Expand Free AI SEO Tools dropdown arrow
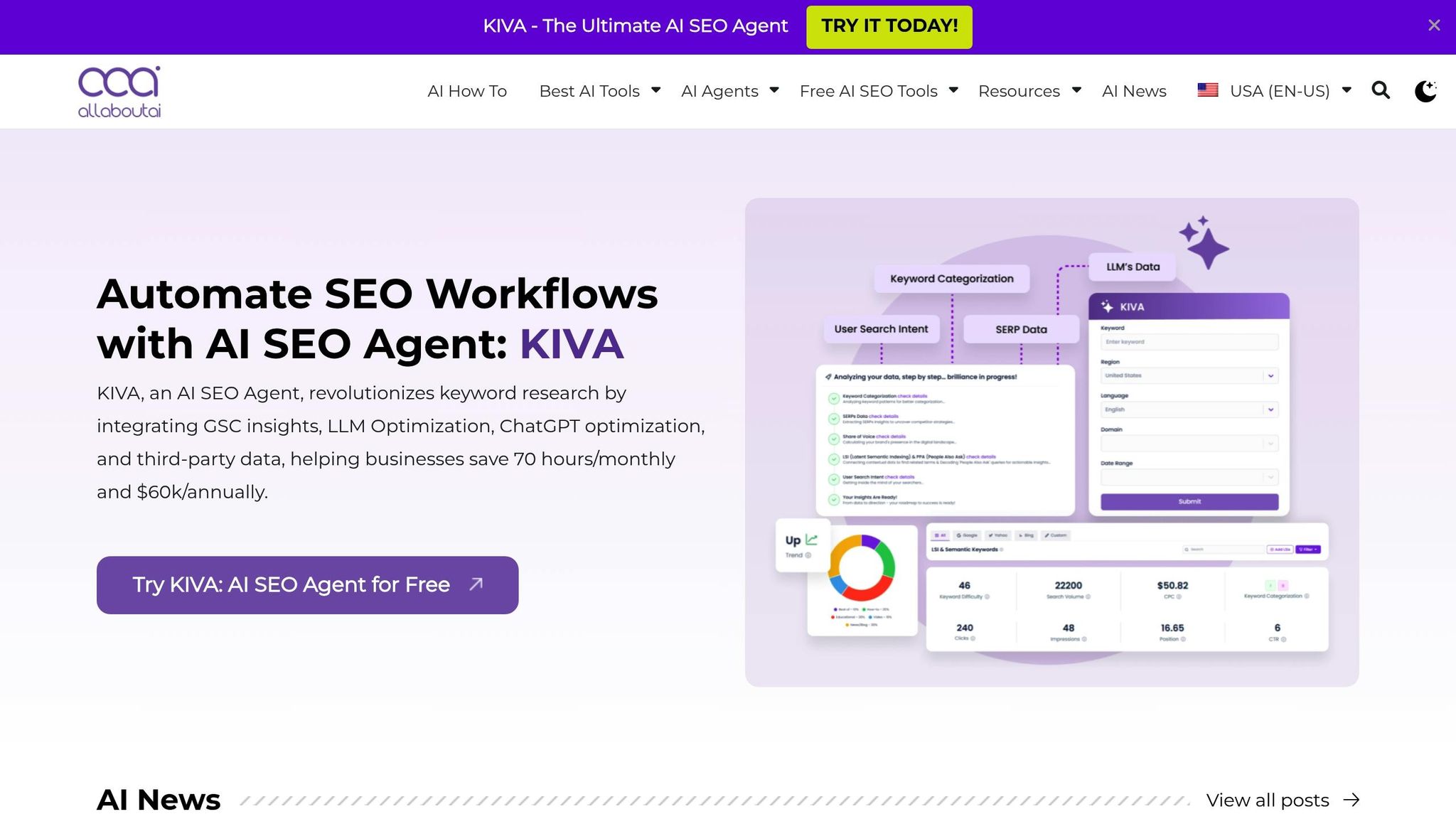The width and height of the screenshot is (1456, 819). click(x=953, y=90)
